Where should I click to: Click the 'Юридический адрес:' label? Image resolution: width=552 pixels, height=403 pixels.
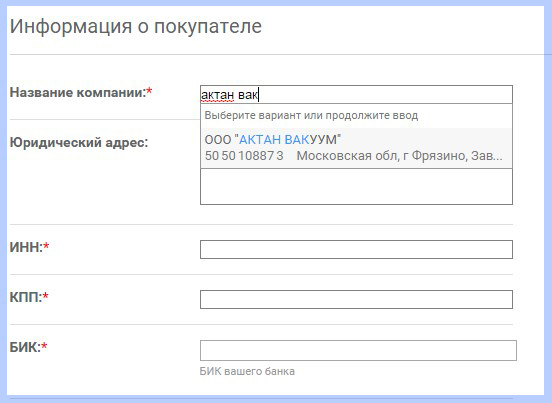[79, 143]
